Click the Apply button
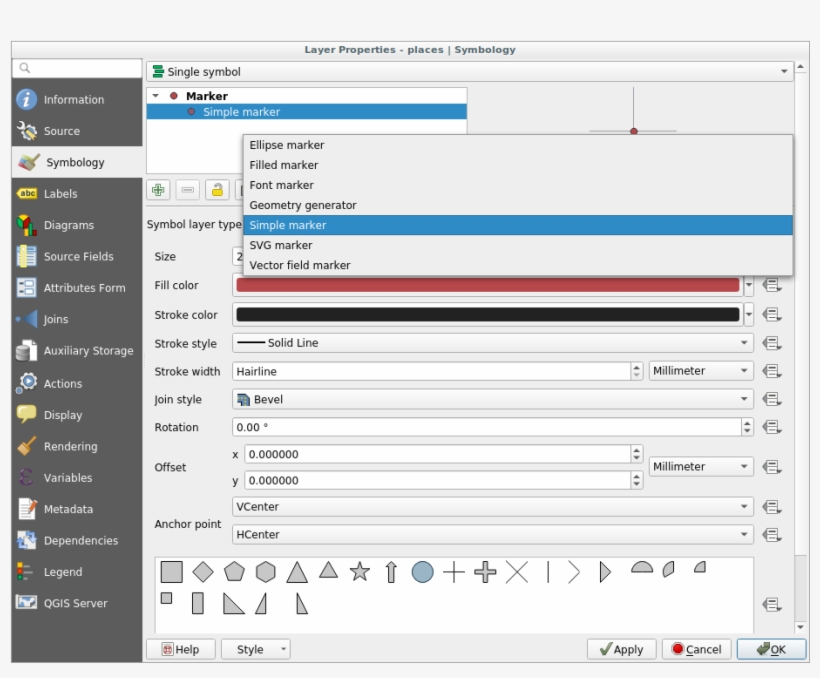Viewport: 820px width, 678px height. 620,649
